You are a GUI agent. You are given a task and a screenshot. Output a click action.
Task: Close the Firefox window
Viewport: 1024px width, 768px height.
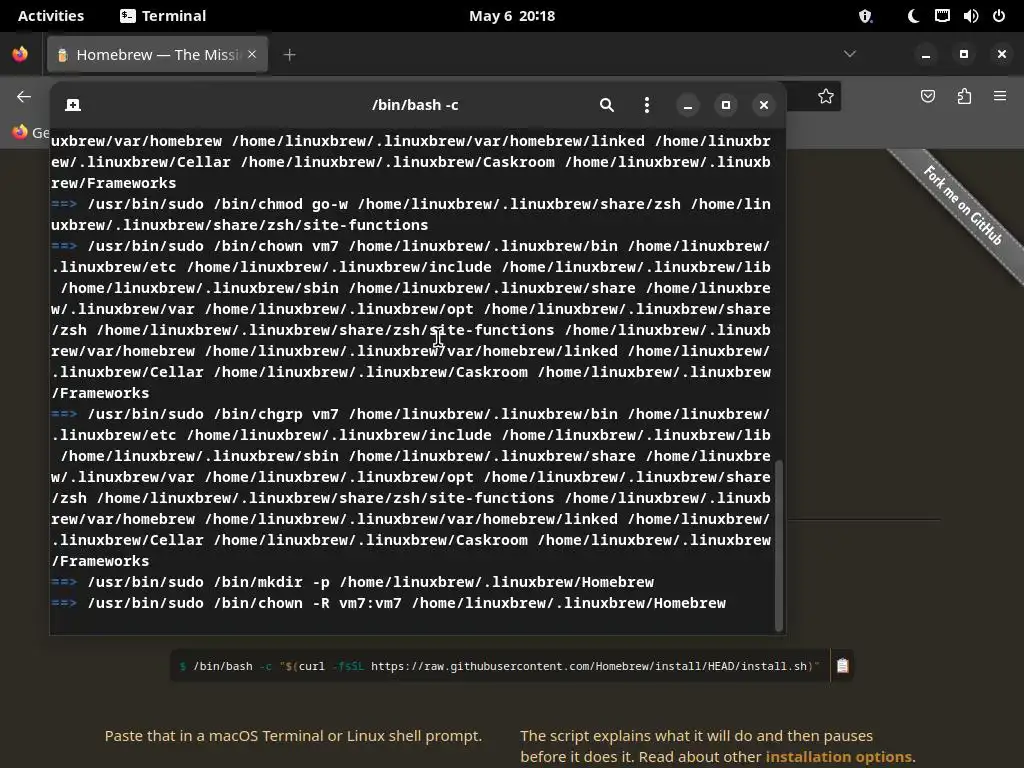pyautogui.click(x=1002, y=54)
